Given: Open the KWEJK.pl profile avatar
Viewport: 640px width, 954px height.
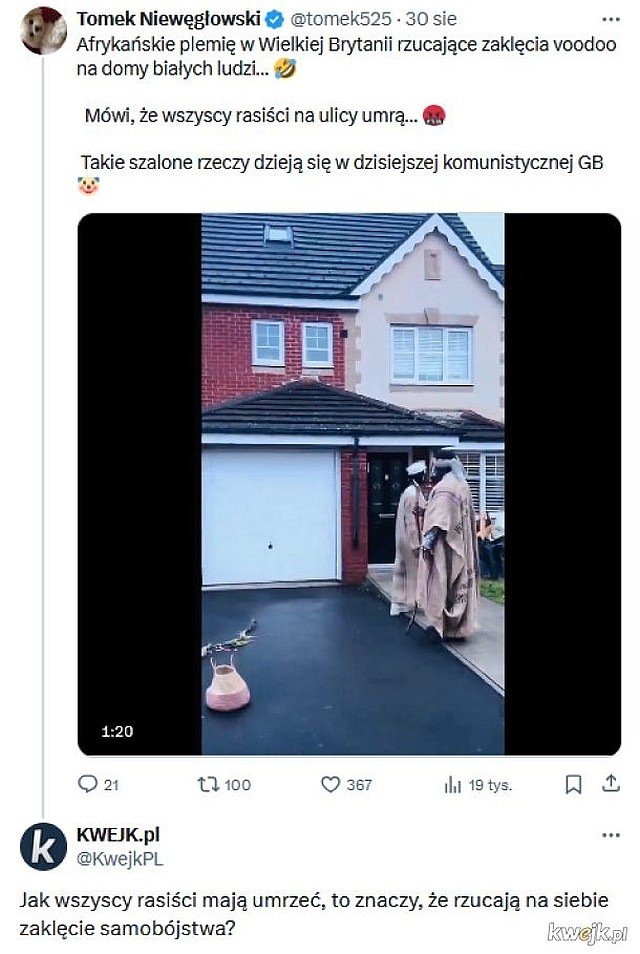Looking at the screenshot, I should click(43, 846).
